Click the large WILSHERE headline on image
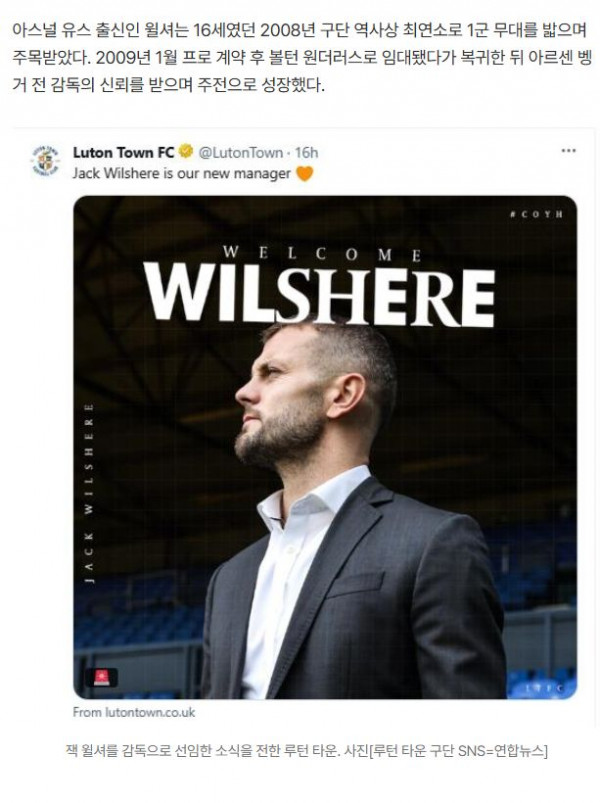 pyautogui.click(x=320, y=295)
